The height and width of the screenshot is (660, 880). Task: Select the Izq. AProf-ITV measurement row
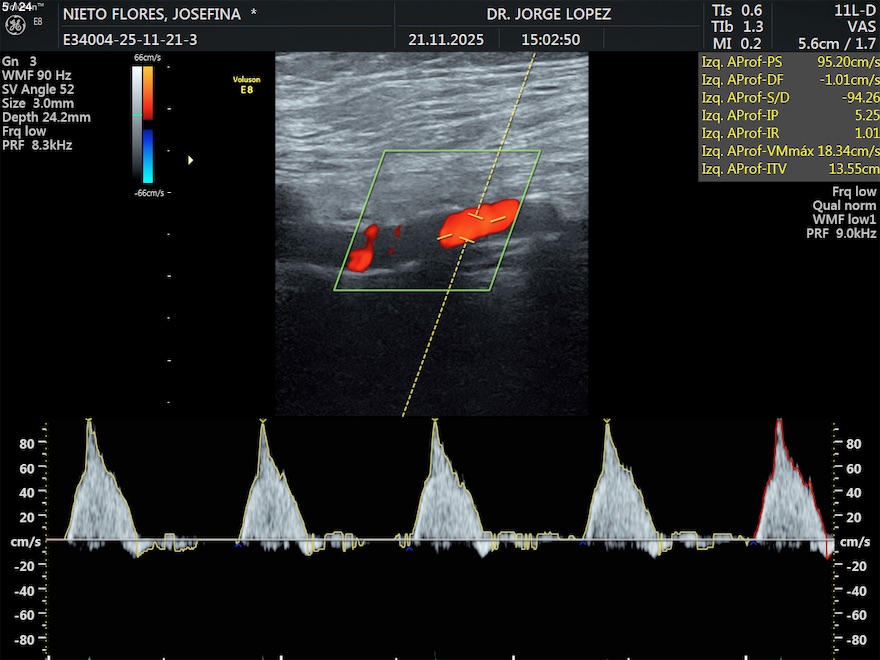pyautogui.click(x=789, y=169)
